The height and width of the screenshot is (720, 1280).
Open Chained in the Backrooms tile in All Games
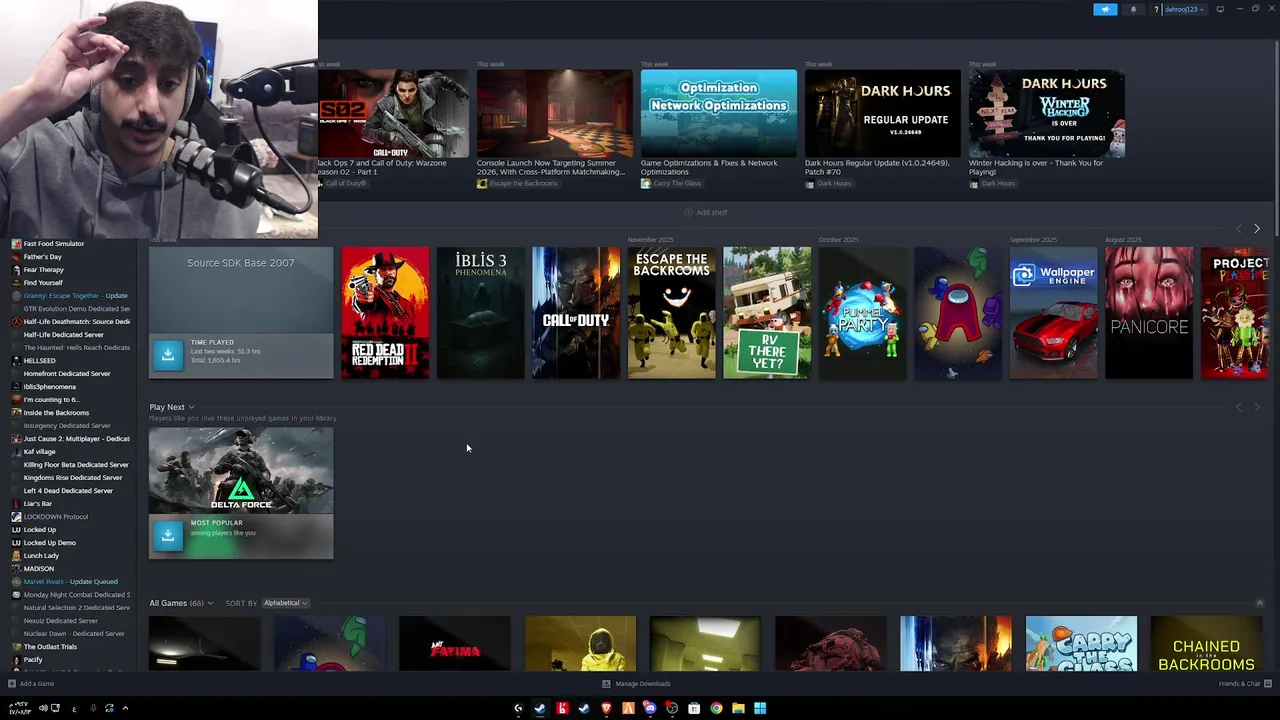(x=1206, y=644)
